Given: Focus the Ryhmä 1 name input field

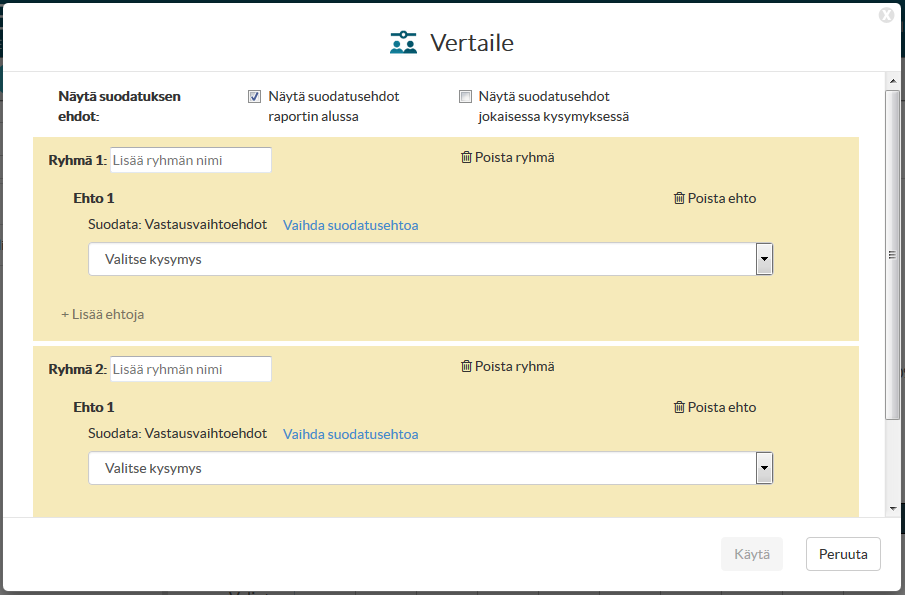Looking at the screenshot, I should pyautogui.click(x=191, y=160).
